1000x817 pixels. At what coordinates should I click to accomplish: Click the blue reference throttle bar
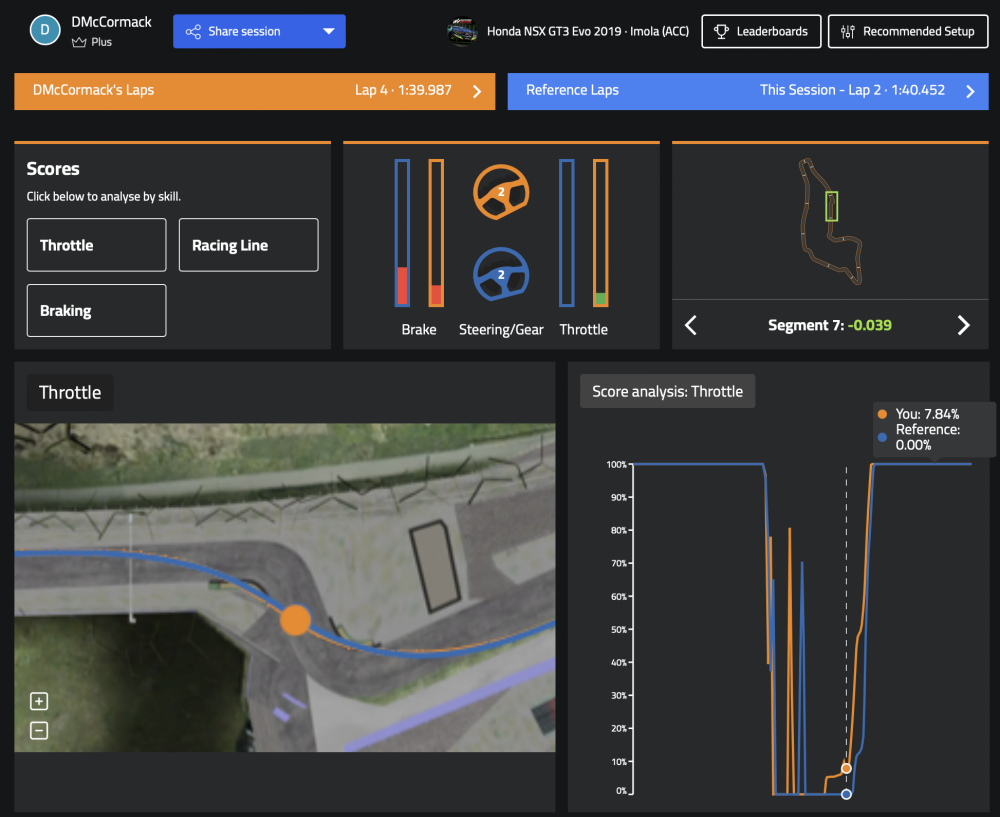[x=567, y=233]
